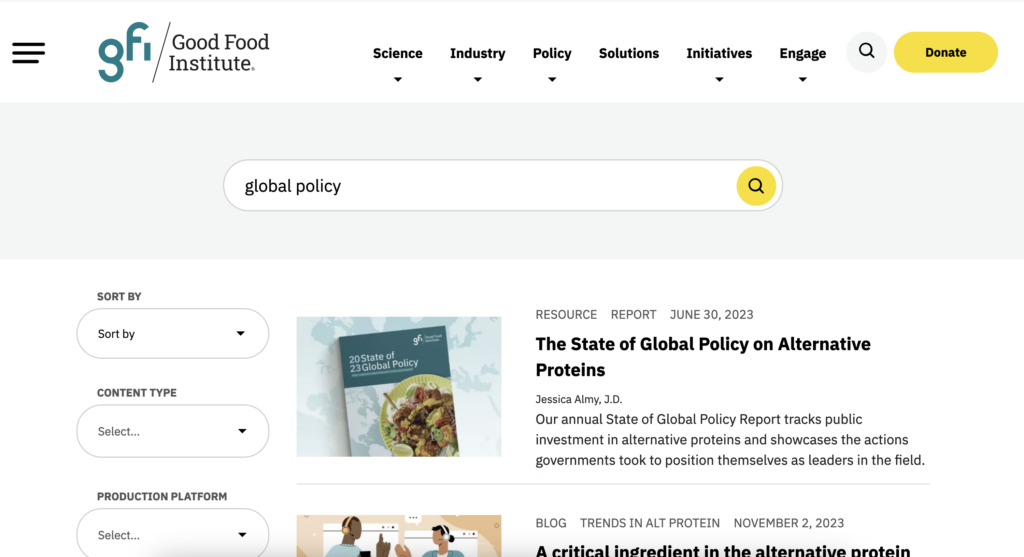Screen dimensions: 1024x557
Task: Click the second result's illustrated thumbnail
Action: point(399,535)
